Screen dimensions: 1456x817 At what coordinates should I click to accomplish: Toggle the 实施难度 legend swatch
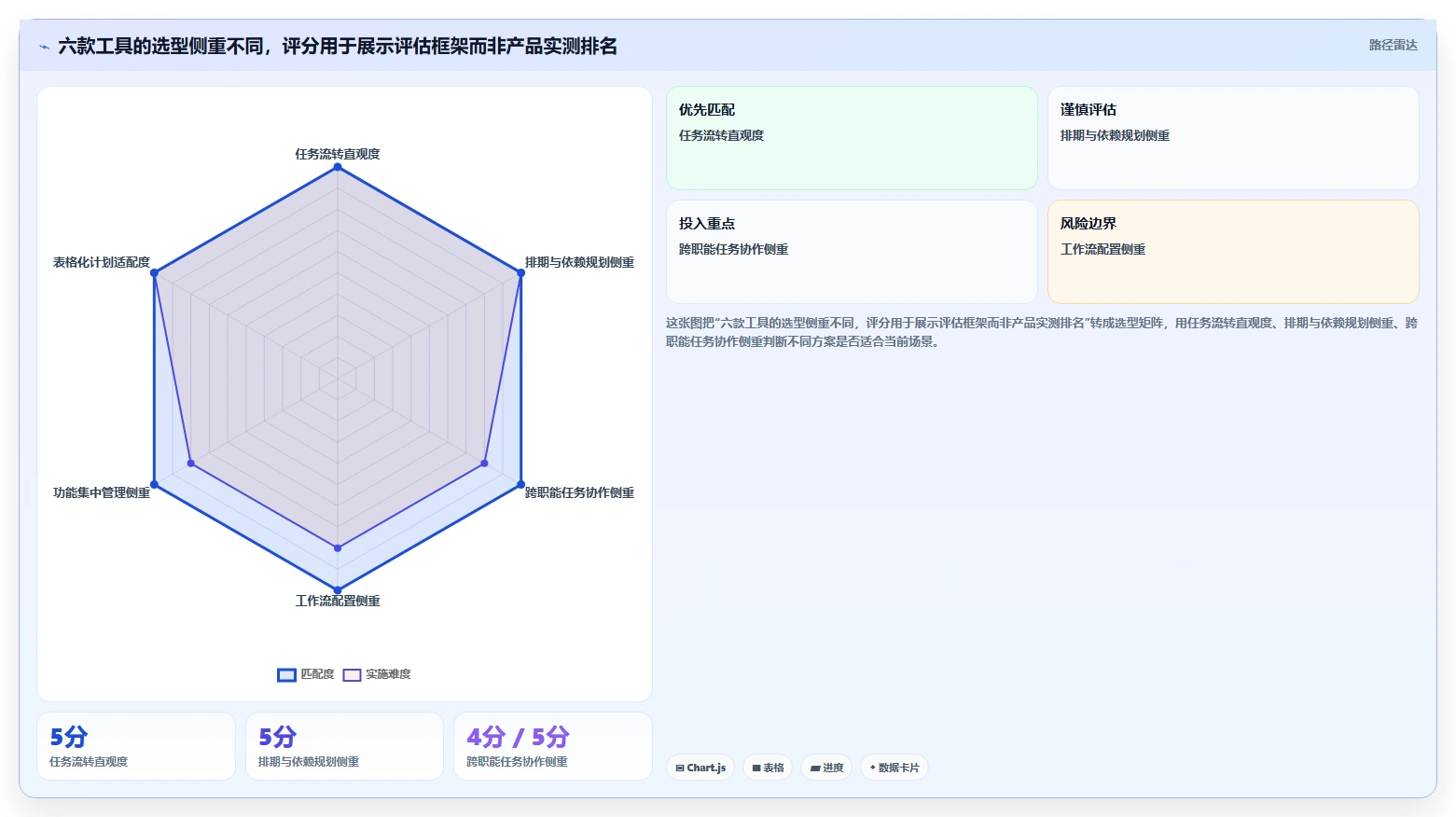click(352, 675)
